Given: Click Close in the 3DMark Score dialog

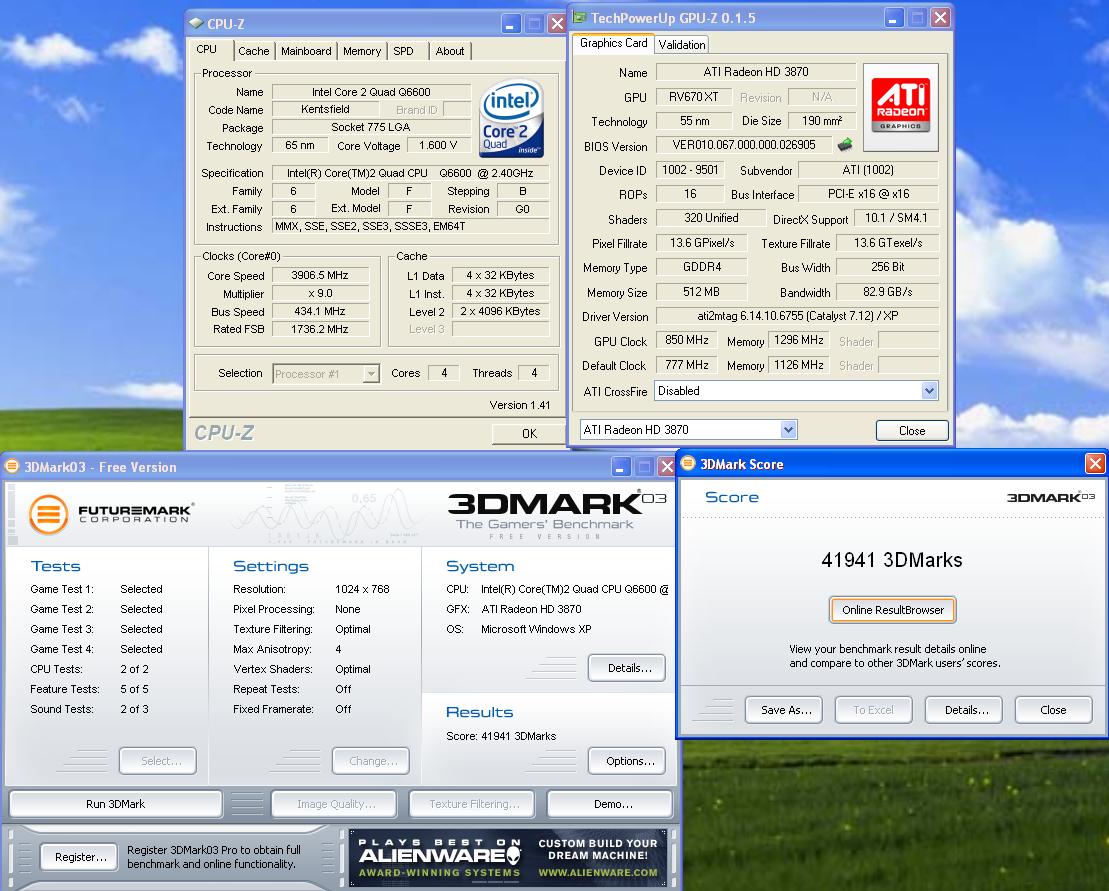Looking at the screenshot, I should point(1053,710).
